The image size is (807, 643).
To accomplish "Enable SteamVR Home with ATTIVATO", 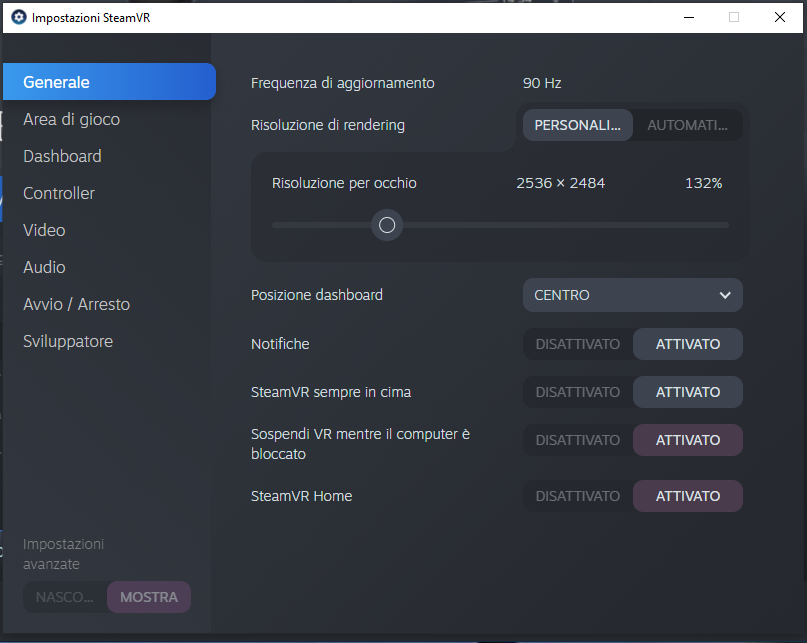I will [x=688, y=496].
